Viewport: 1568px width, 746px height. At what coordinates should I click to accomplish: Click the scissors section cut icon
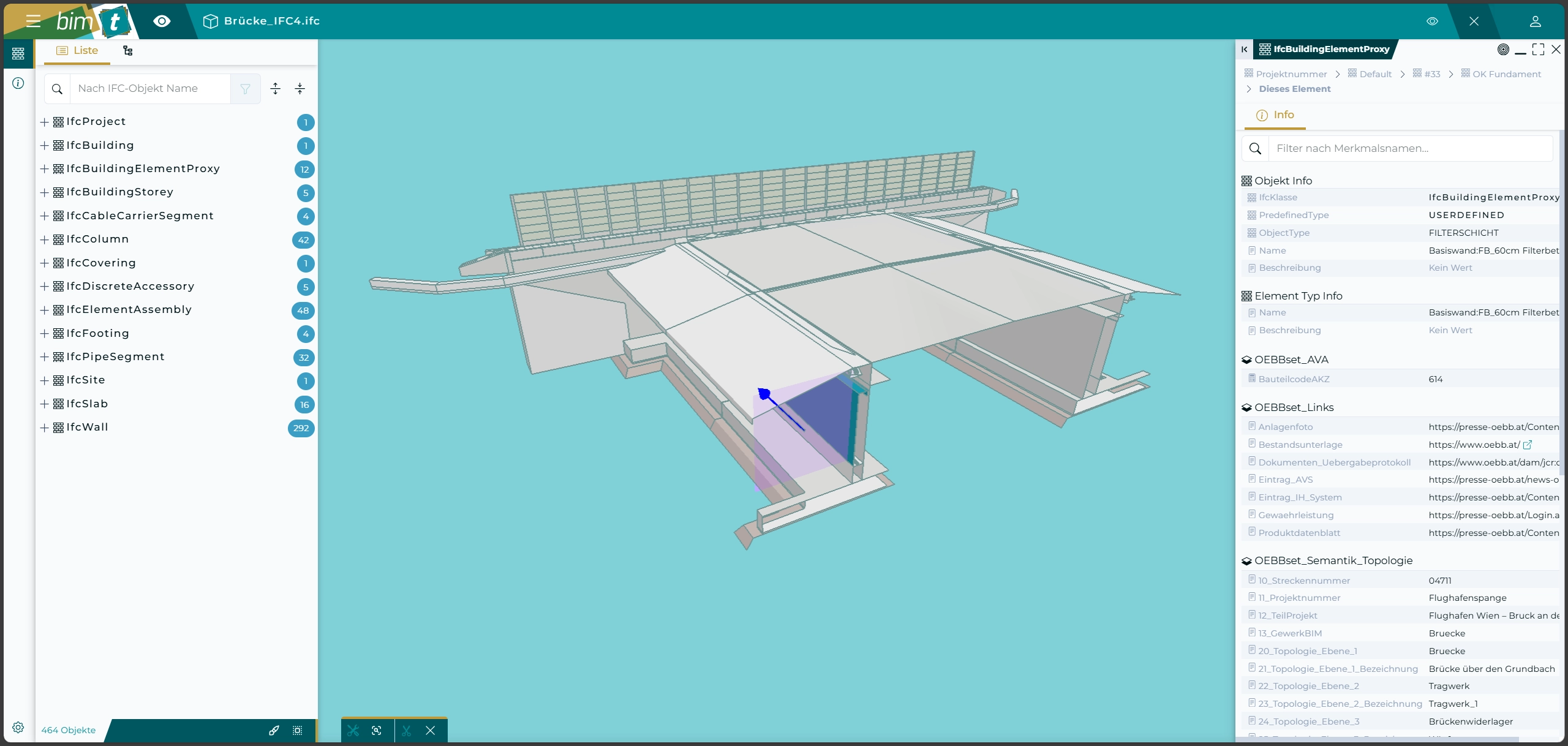(x=407, y=730)
